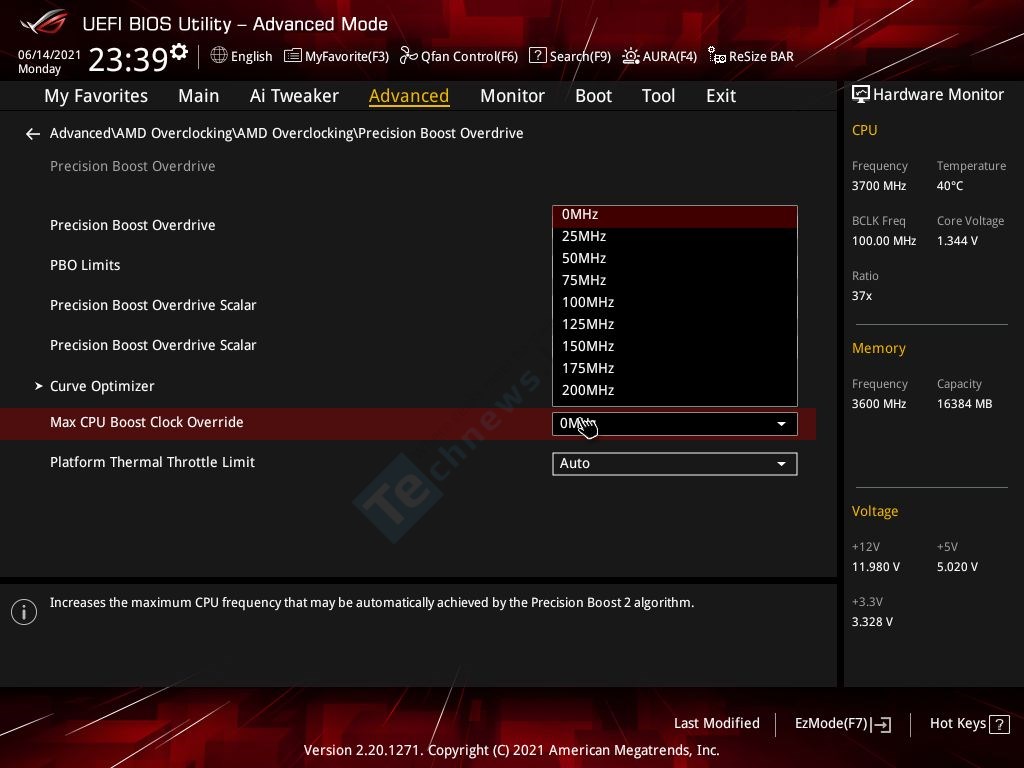1024x768 pixels.
Task: Click the Version 2.20.1271 copyright line
Action: (511, 750)
